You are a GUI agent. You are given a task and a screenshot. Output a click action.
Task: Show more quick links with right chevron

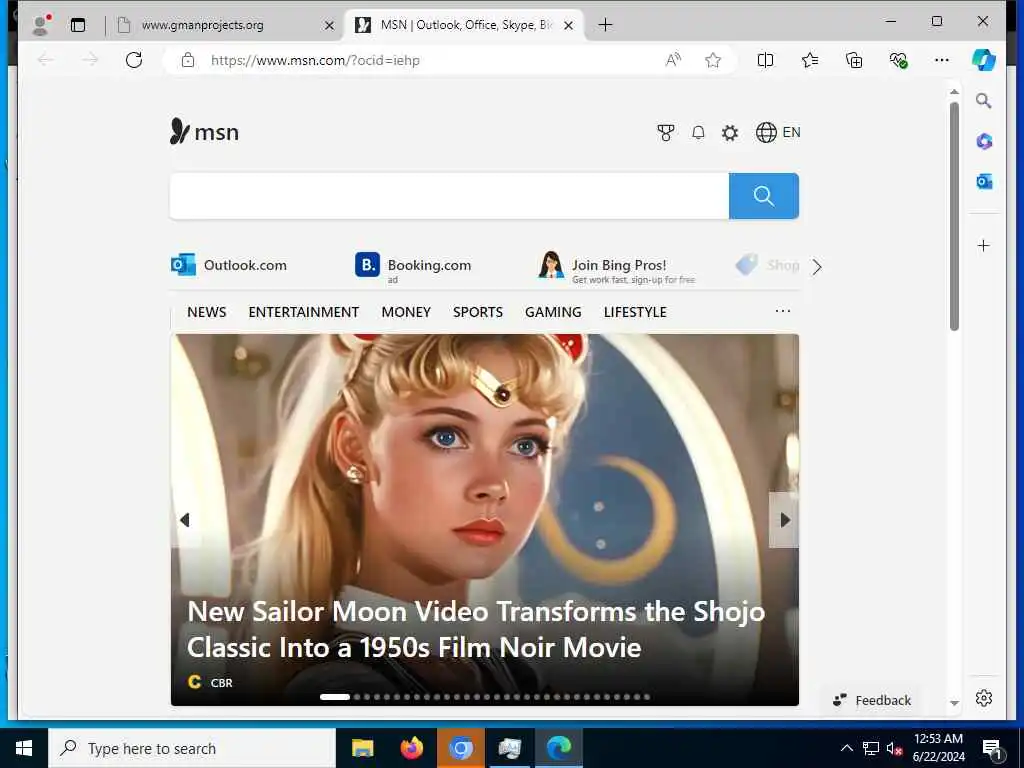point(816,266)
